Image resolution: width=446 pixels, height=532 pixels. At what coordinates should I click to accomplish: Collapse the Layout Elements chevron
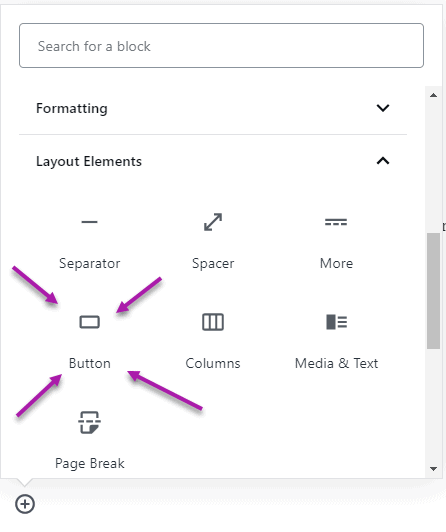click(x=383, y=161)
